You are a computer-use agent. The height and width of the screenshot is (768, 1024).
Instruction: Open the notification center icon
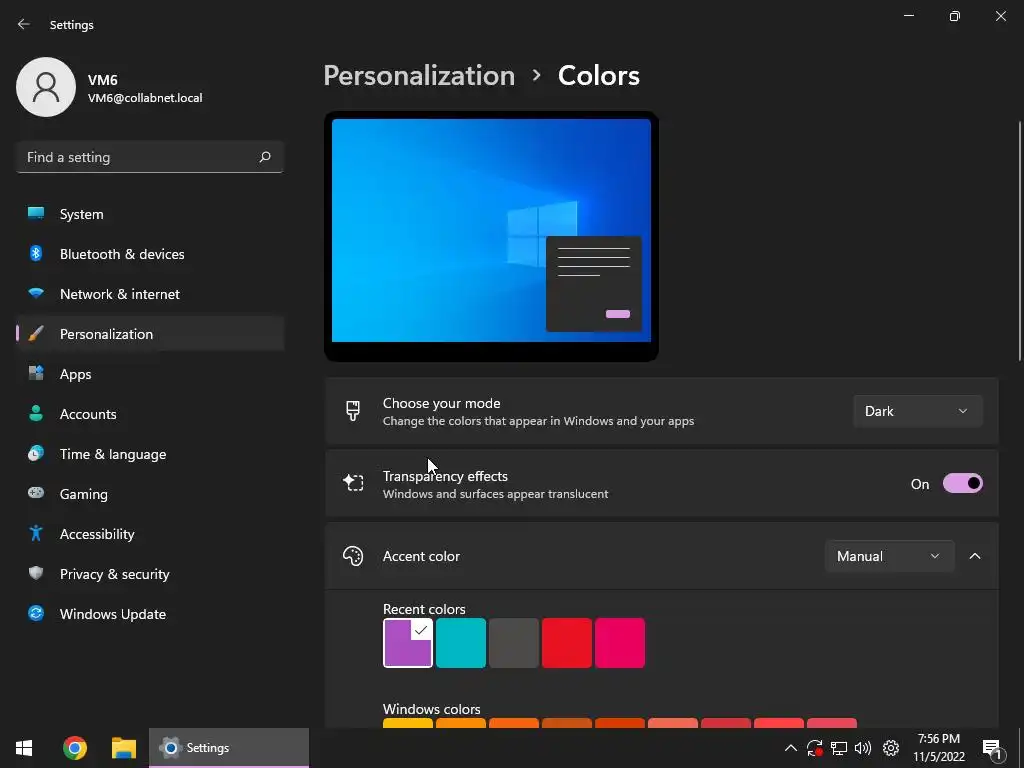point(992,748)
